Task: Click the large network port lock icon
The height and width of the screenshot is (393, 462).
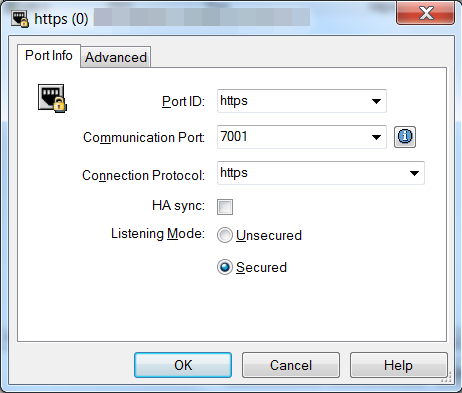Action: click(52, 98)
